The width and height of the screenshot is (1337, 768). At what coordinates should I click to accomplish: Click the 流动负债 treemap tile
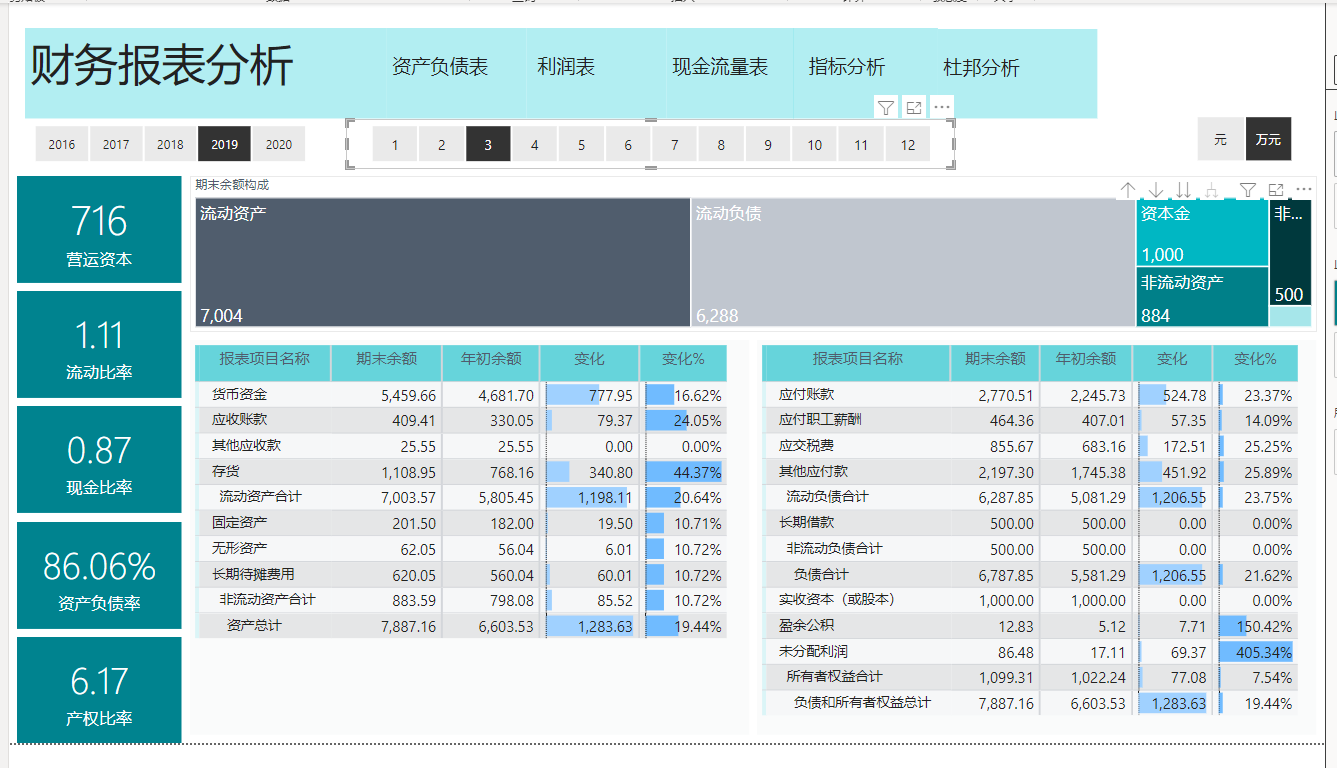pyautogui.click(x=913, y=263)
